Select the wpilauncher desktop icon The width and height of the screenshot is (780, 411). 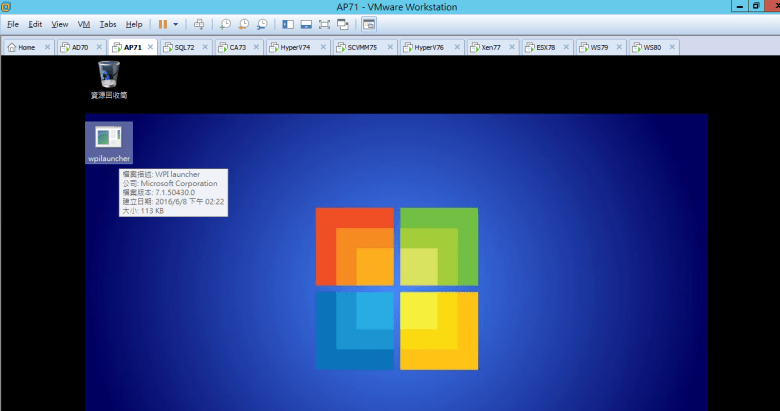point(108,142)
